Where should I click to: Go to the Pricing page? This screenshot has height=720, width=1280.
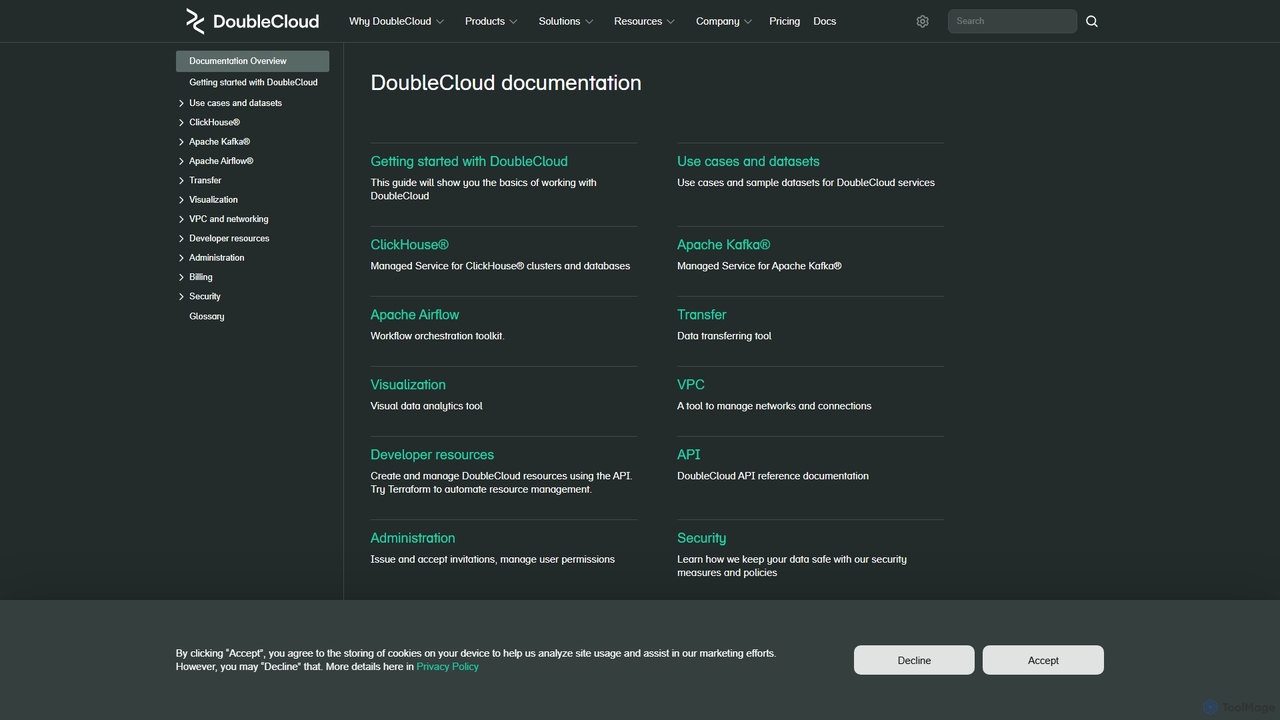point(784,21)
